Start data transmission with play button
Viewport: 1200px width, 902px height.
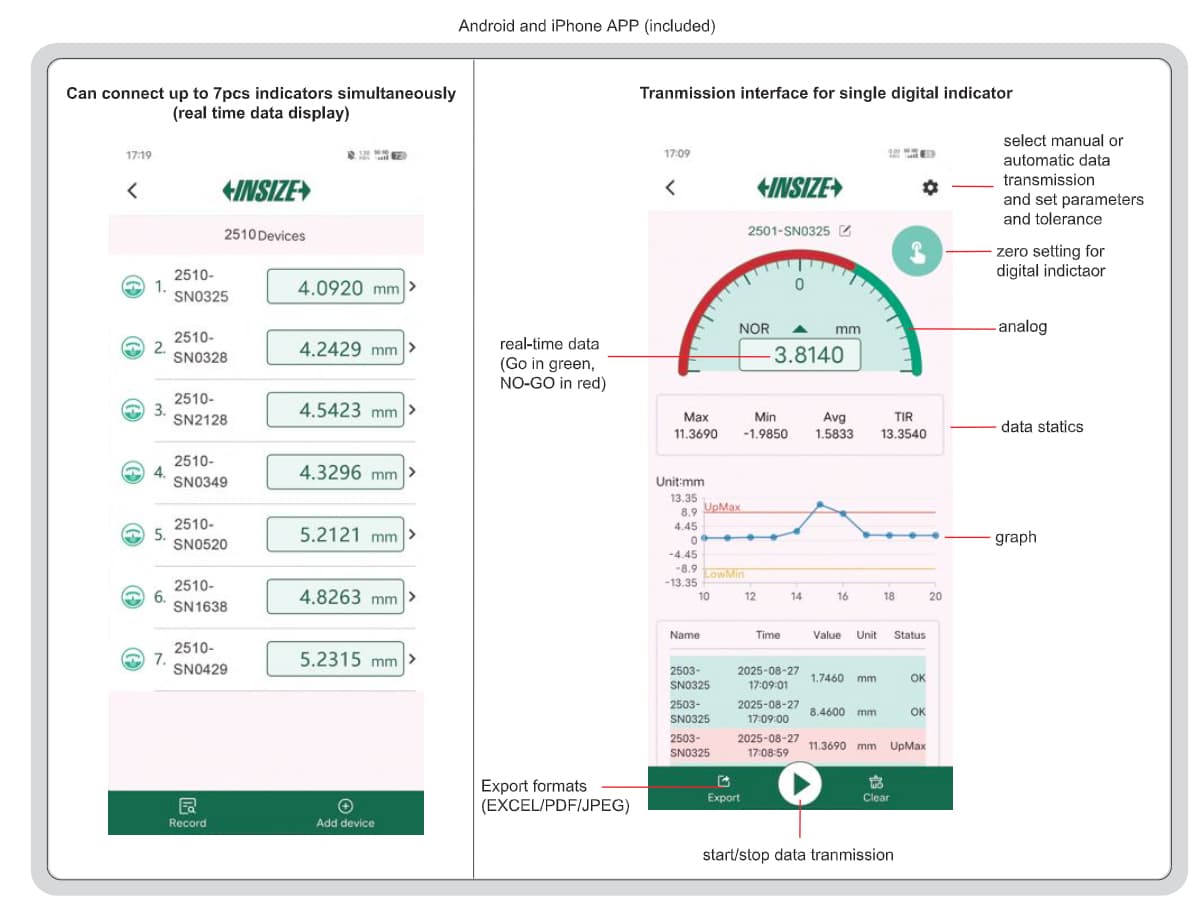coord(800,786)
